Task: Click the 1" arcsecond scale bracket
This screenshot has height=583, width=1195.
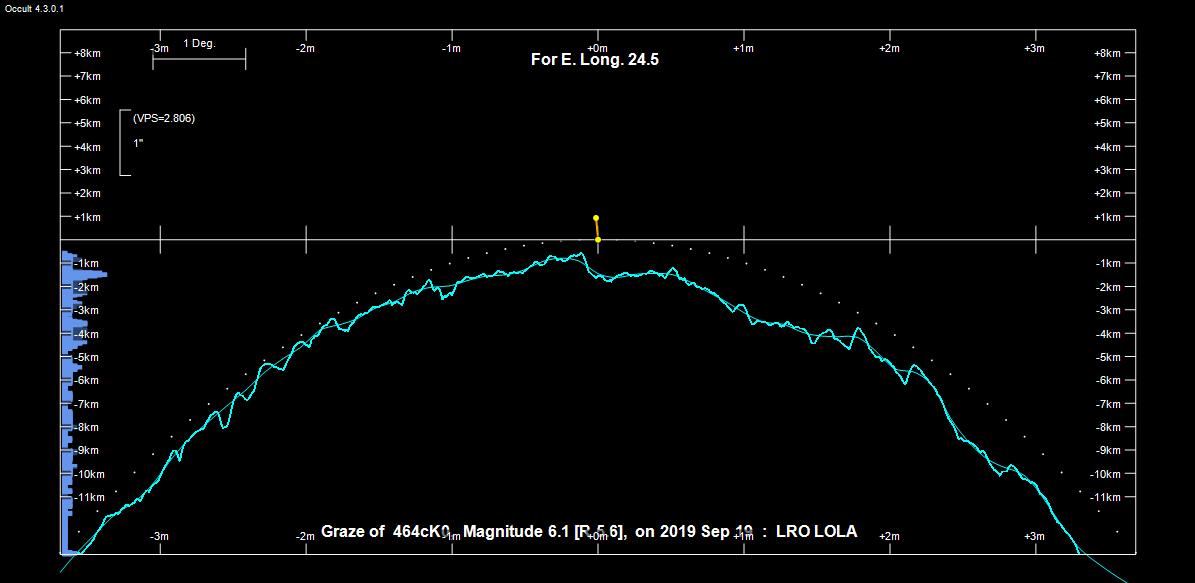Action: [x=125, y=143]
